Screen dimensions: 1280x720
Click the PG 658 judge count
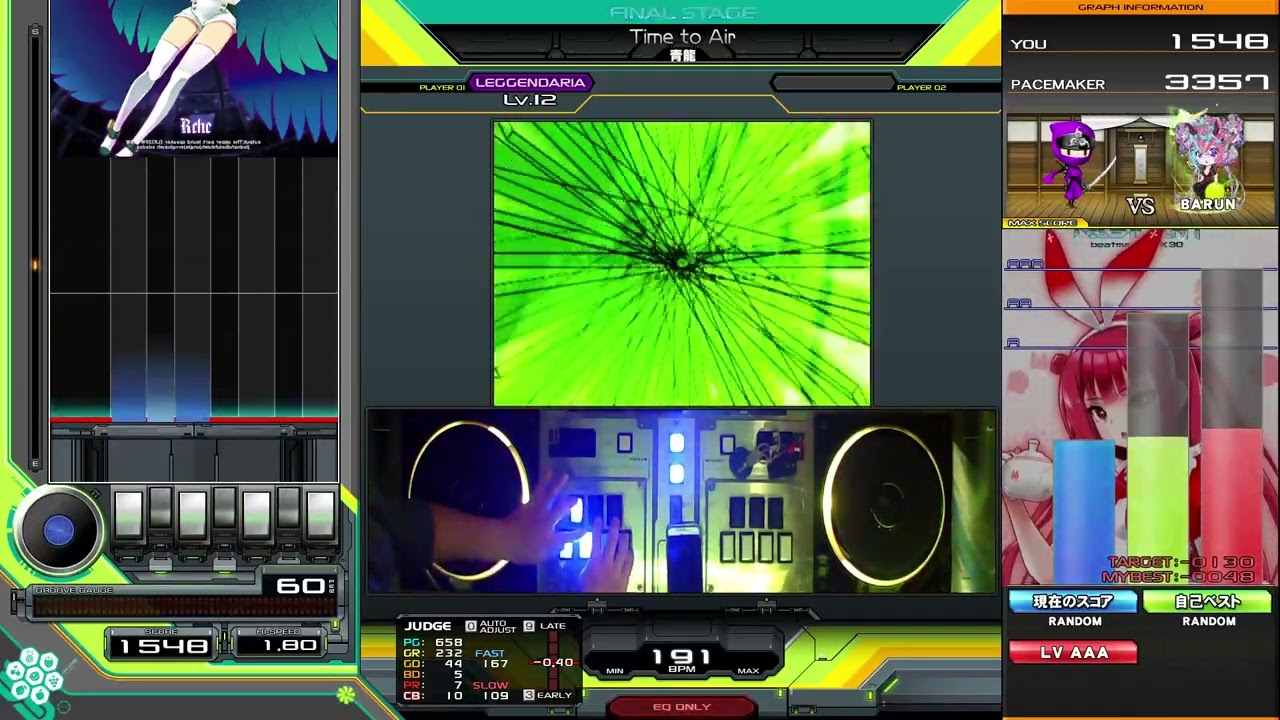click(x=433, y=643)
